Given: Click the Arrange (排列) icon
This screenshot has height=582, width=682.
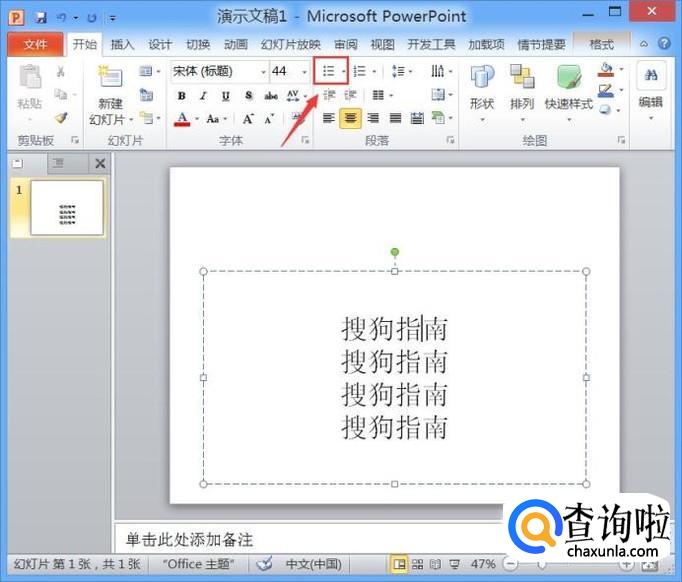Looking at the screenshot, I should point(522,76).
